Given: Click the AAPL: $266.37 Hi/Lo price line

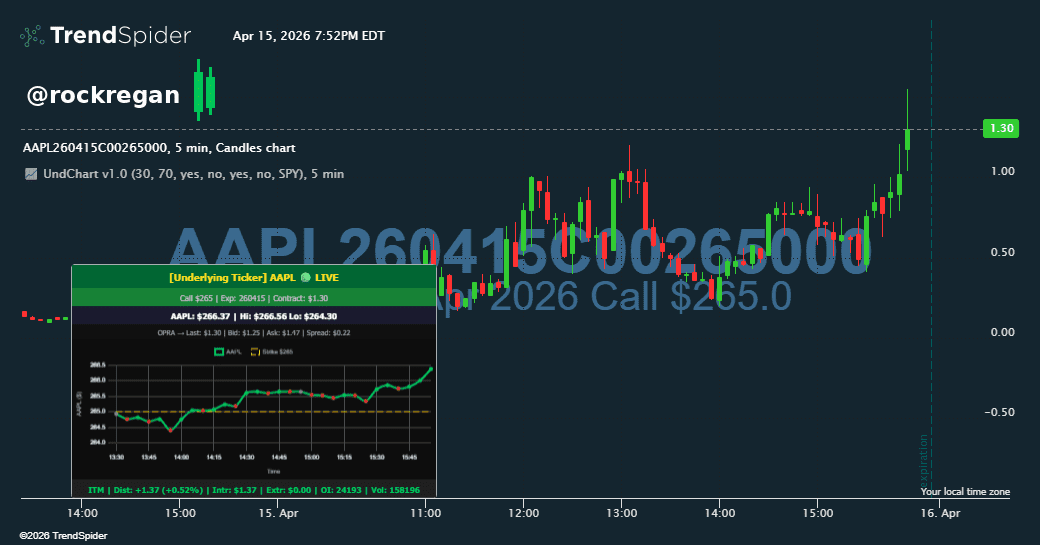Looking at the screenshot, I should pos(254,316).
